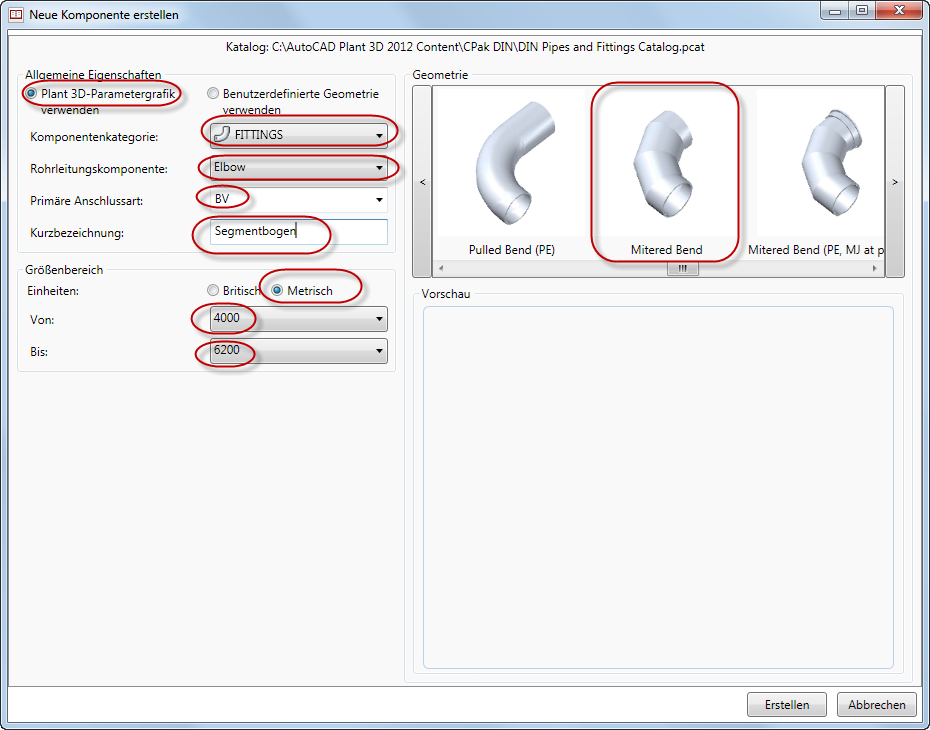Close the Neue Komponente erstellen dialog
Viewport: 930px width, 730px height.
coord(899,10)
